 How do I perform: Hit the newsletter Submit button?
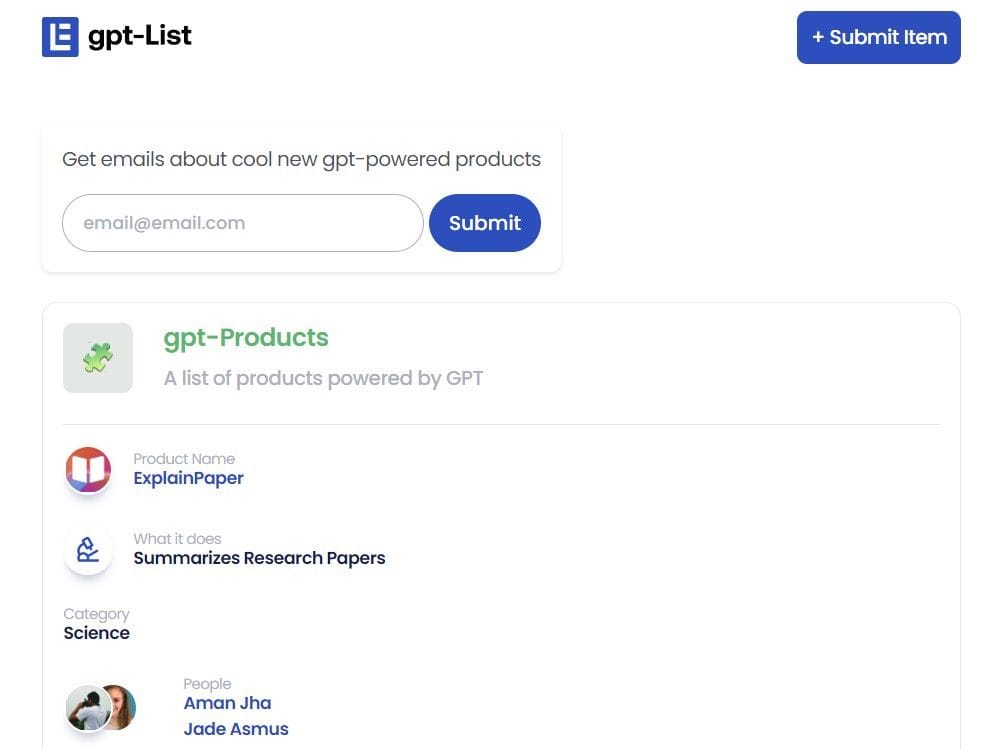pos(485,222)
